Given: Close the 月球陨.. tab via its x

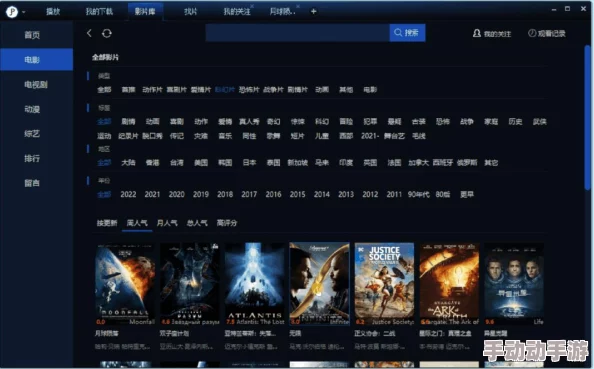Looking at the screenshot, I should [298, 6].
